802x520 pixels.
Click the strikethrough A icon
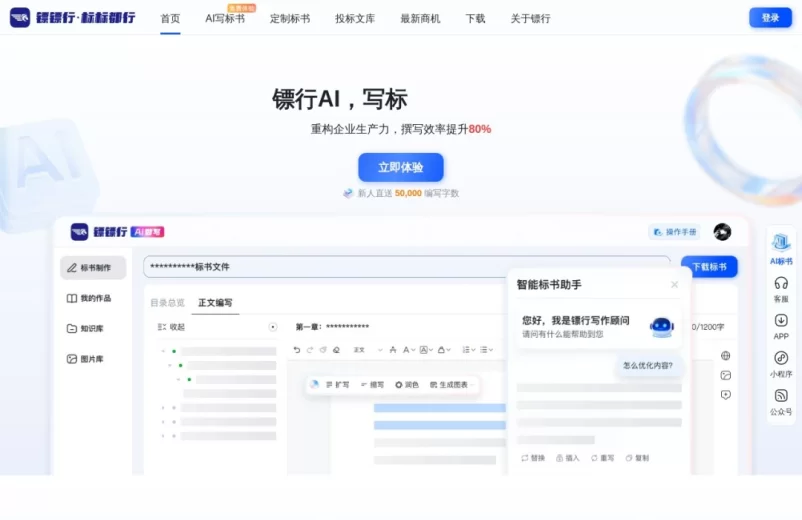(393, 350)
